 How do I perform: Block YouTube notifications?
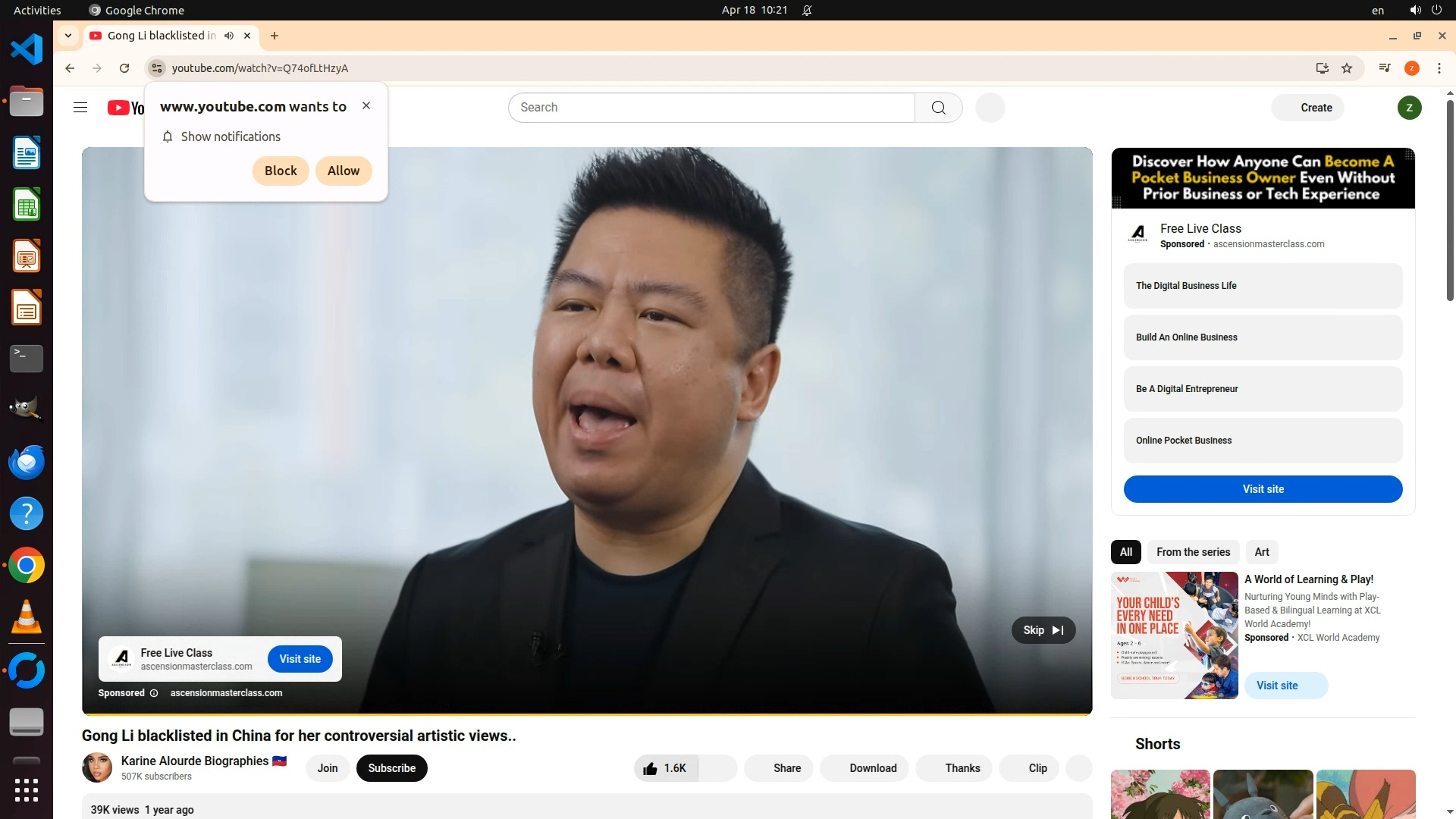pyautogui.click(x=281, y=171)
